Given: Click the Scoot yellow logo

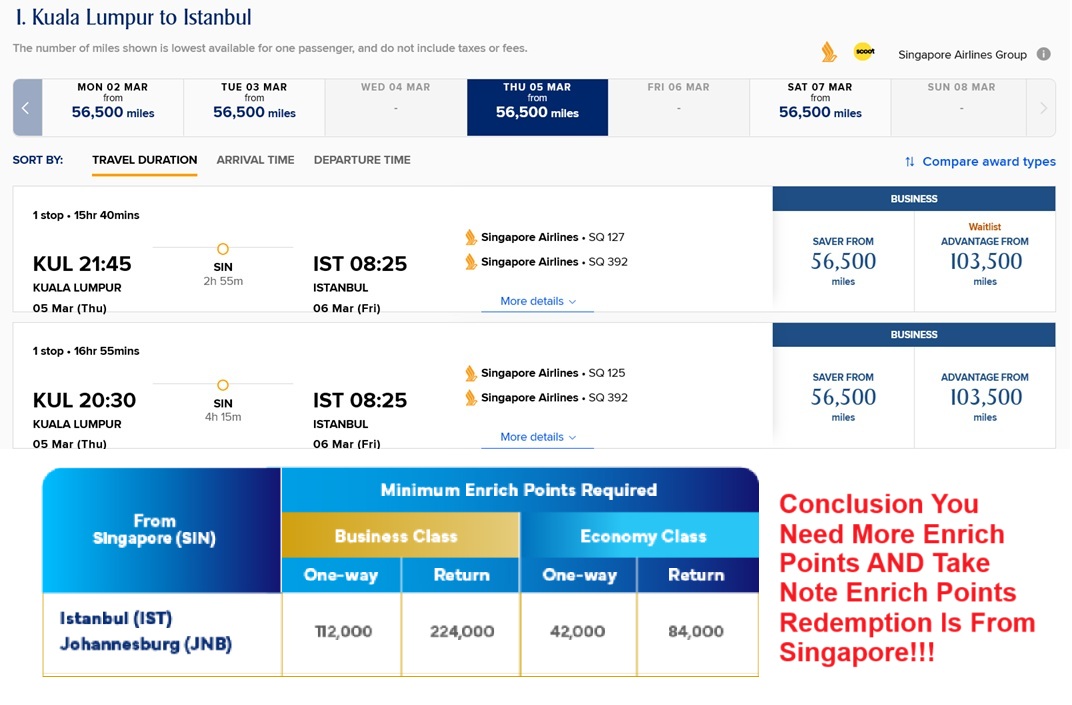Looking at the screenshot, I should (863, 52).
